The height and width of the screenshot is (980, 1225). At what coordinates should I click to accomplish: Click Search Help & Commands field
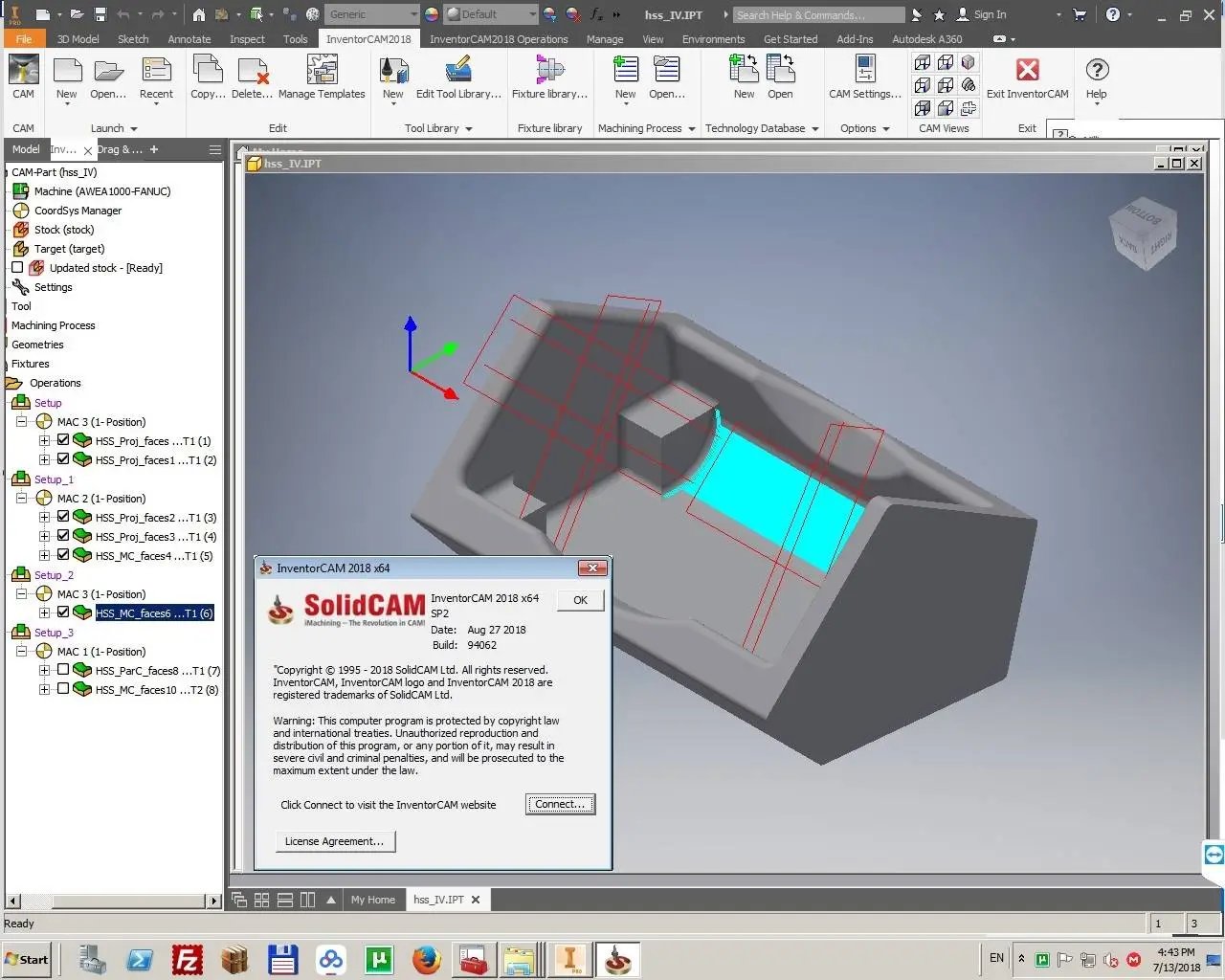point(818,14)
